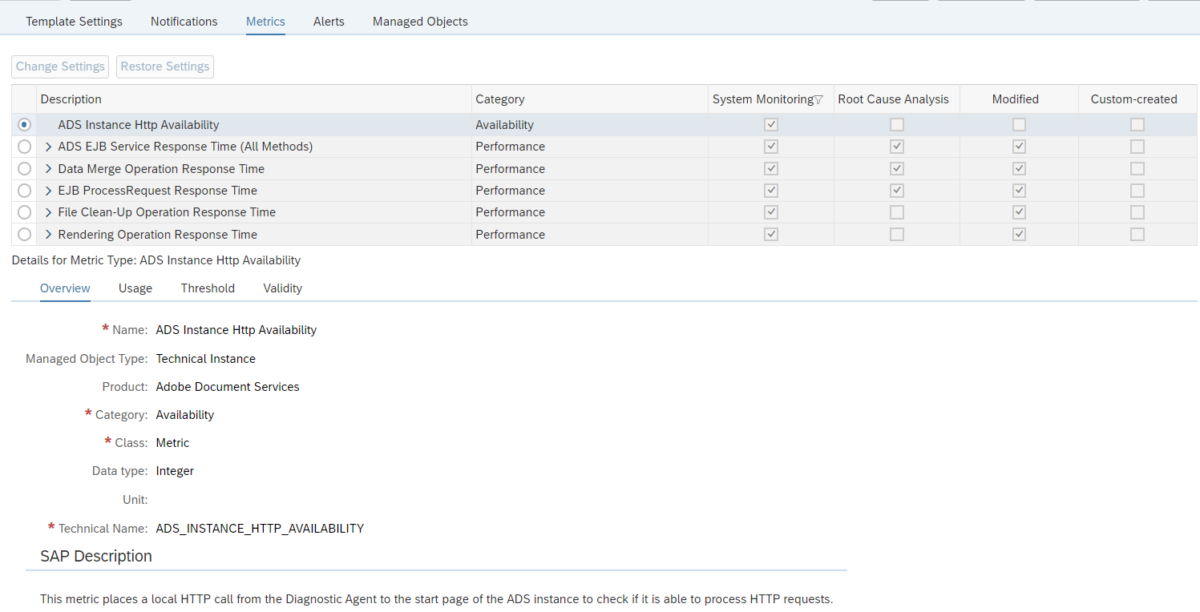Click the Description column header
The width and height of the screenshot is (1200, 612).
tap(70, 98)
